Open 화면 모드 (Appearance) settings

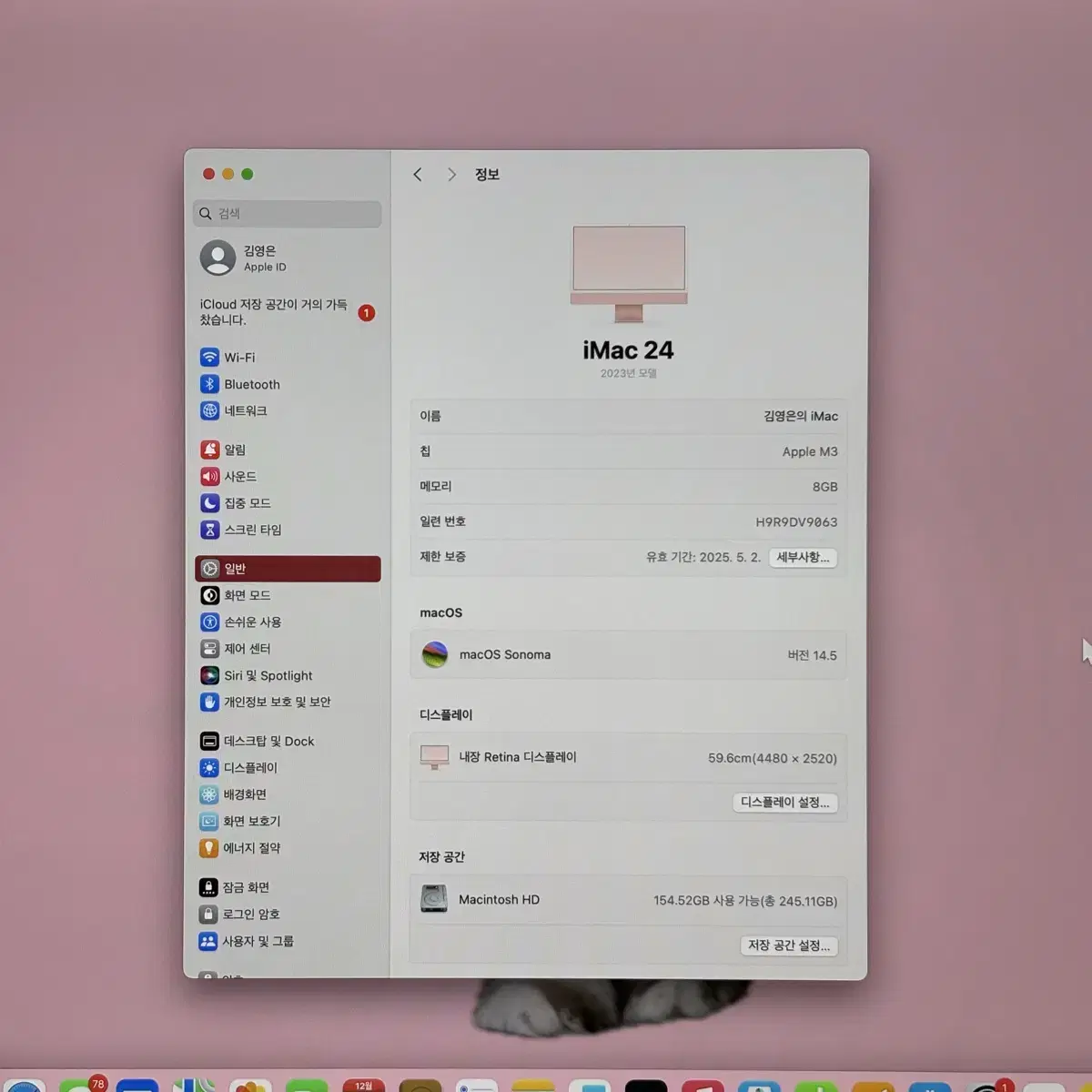coord(288,595)
